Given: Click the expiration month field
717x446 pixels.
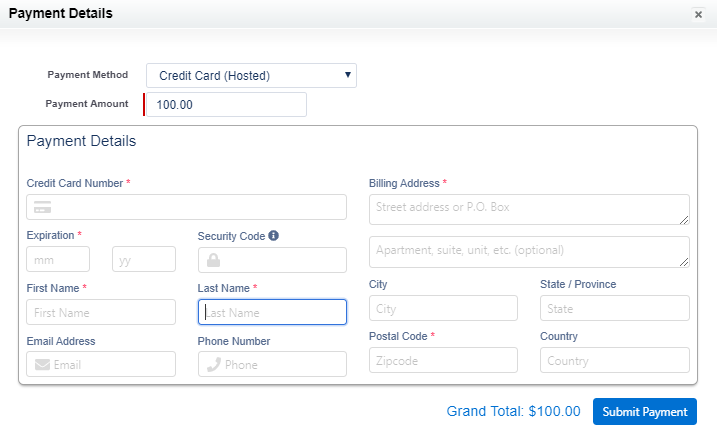Looking at the screenshot, I should [58, 259].
